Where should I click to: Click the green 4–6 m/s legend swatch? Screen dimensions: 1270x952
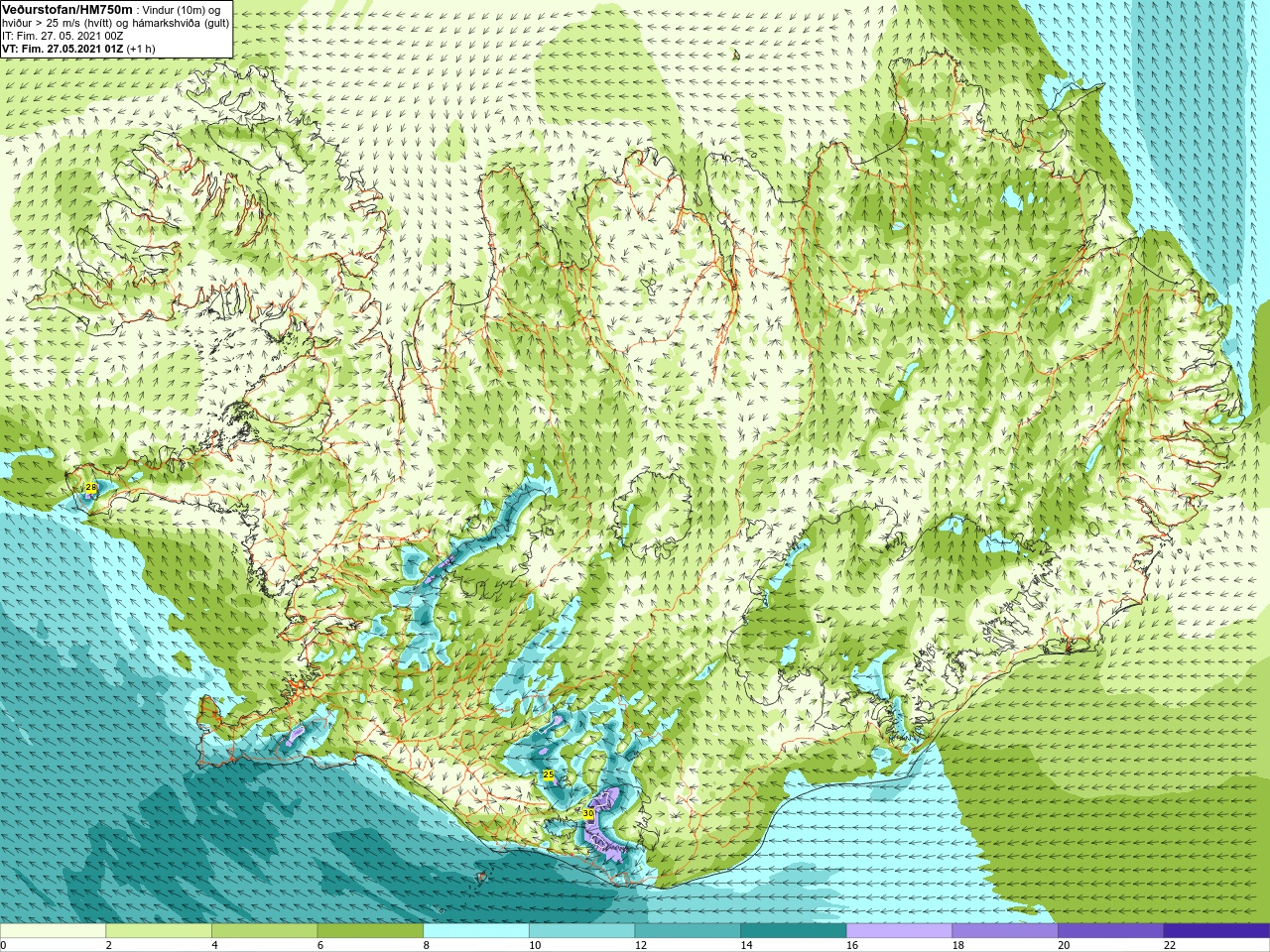point(265,931)
